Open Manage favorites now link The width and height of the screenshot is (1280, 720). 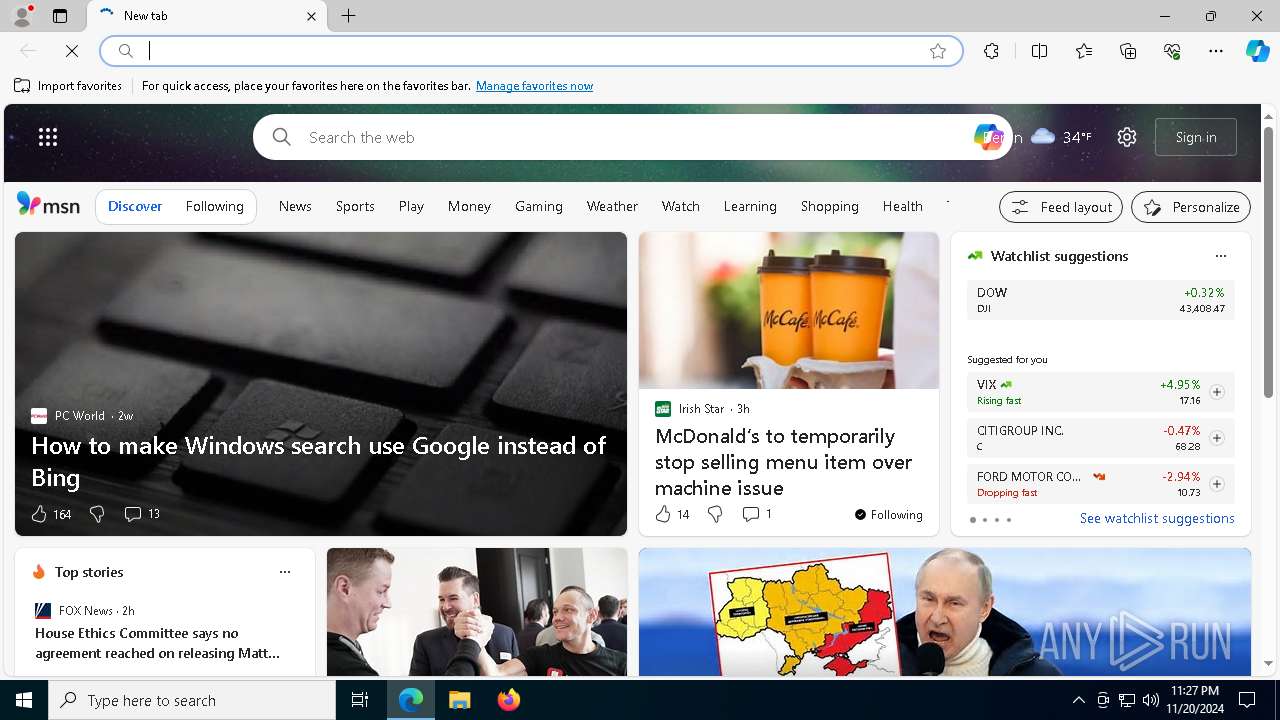(x=534, y=86)
